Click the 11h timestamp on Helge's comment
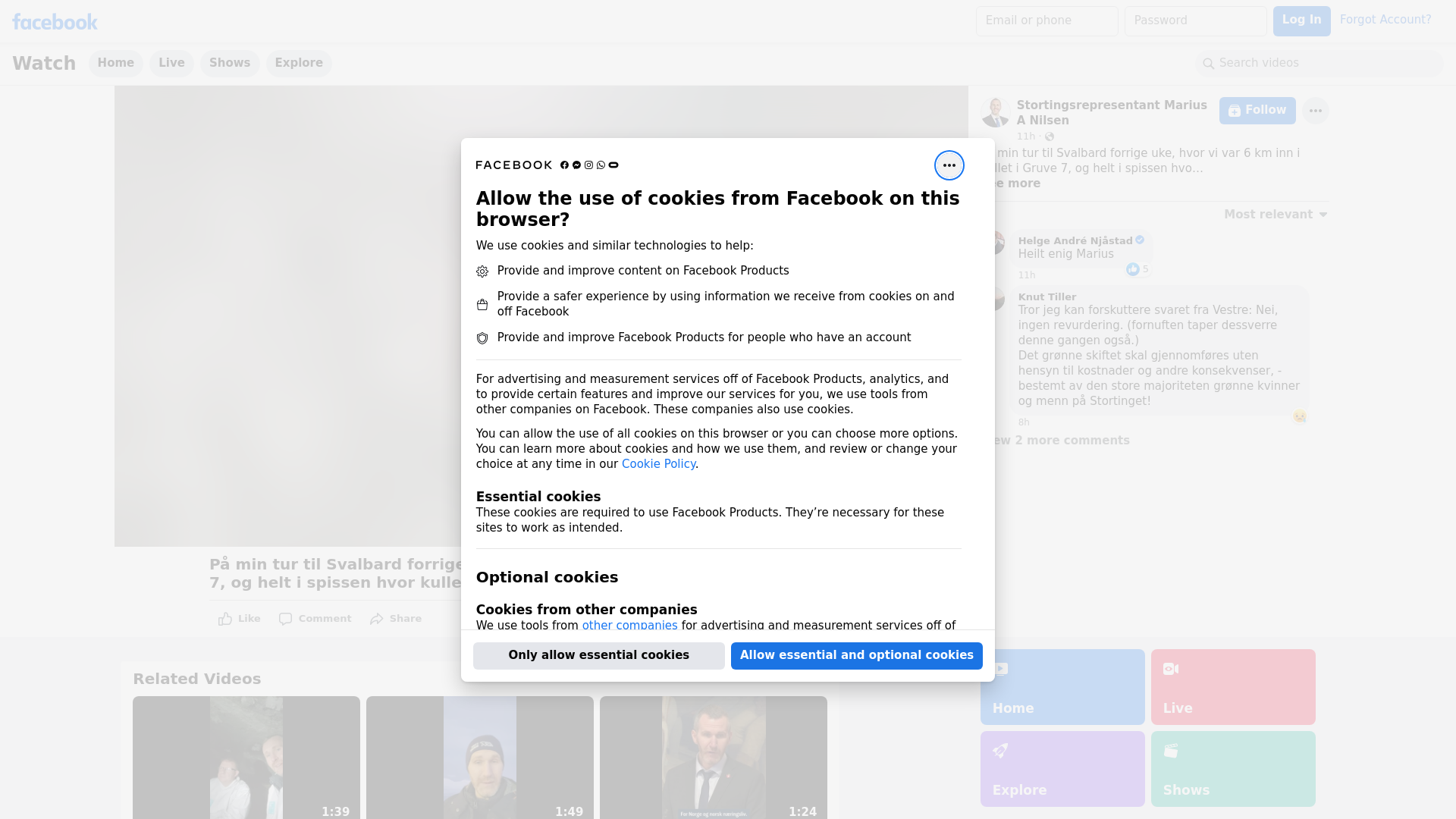1456x819 pixels. pyautogui.click(x=1027, y=275)
